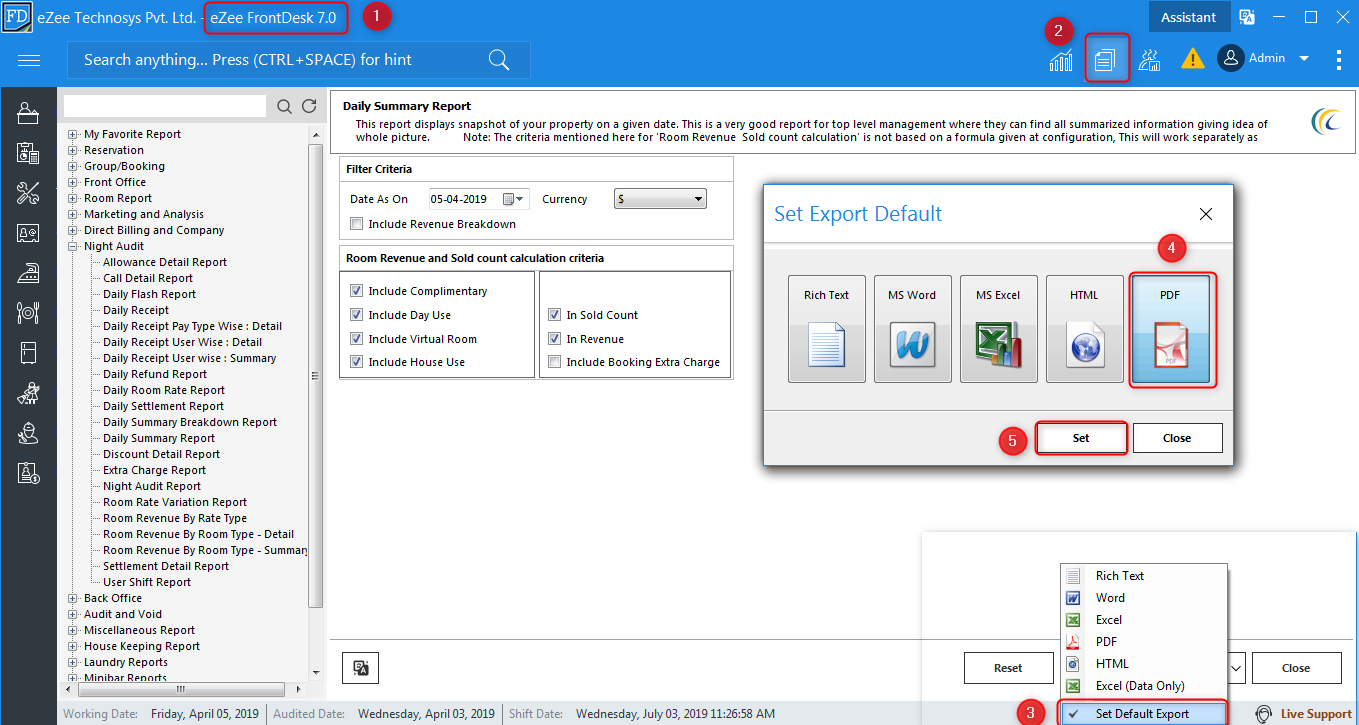
Task: Open the statistics chart icon in the top bar
Action: pos(1061,60)
